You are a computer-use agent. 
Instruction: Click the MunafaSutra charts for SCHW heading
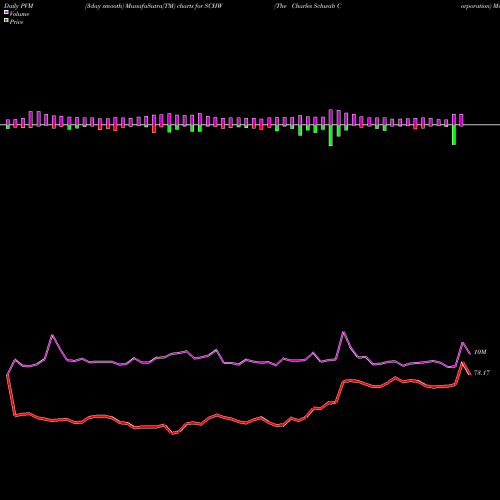point(154,6)
